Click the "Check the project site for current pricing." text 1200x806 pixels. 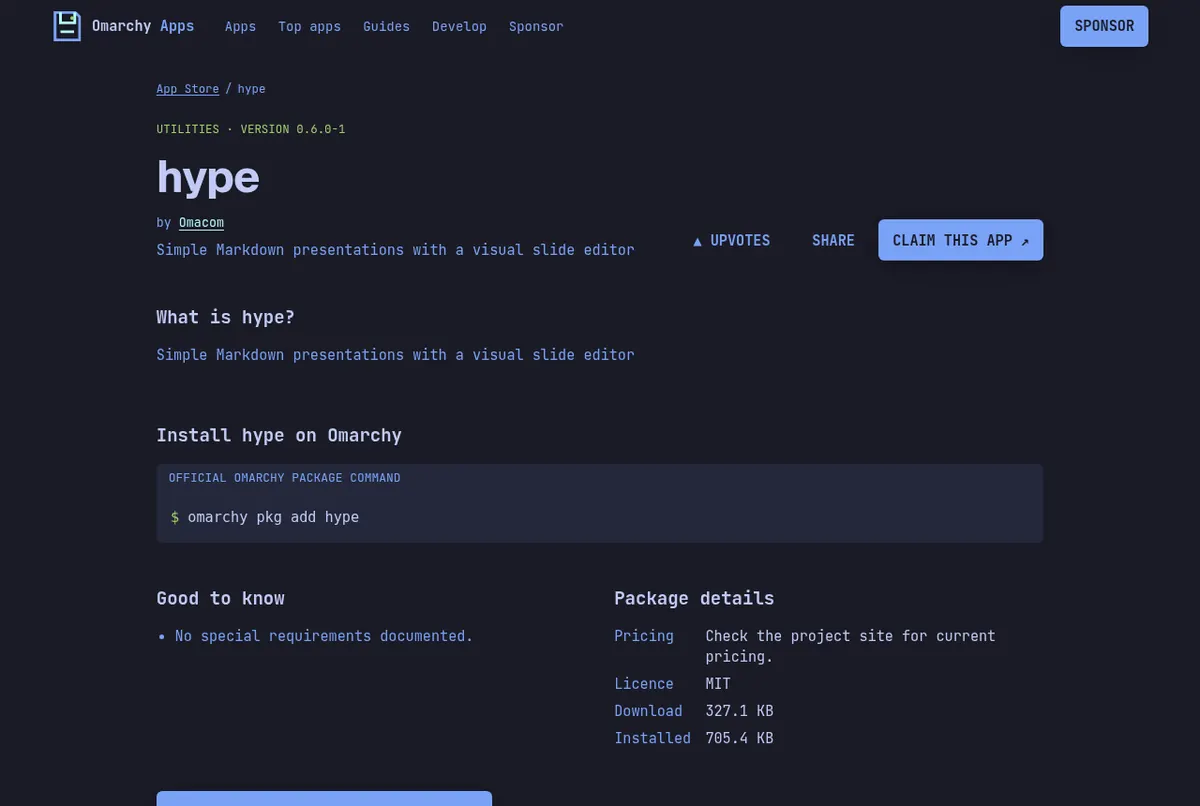click(850, 646)
